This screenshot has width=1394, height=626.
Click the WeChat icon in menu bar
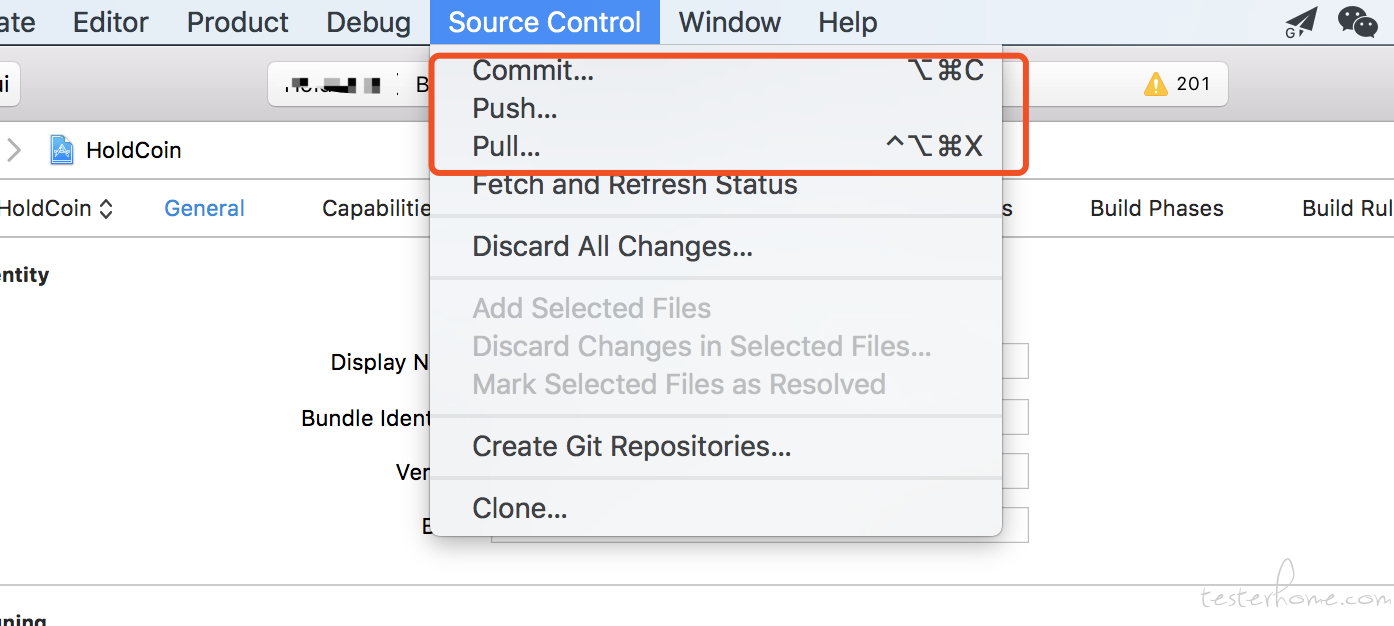click(x=1358, y=21)
